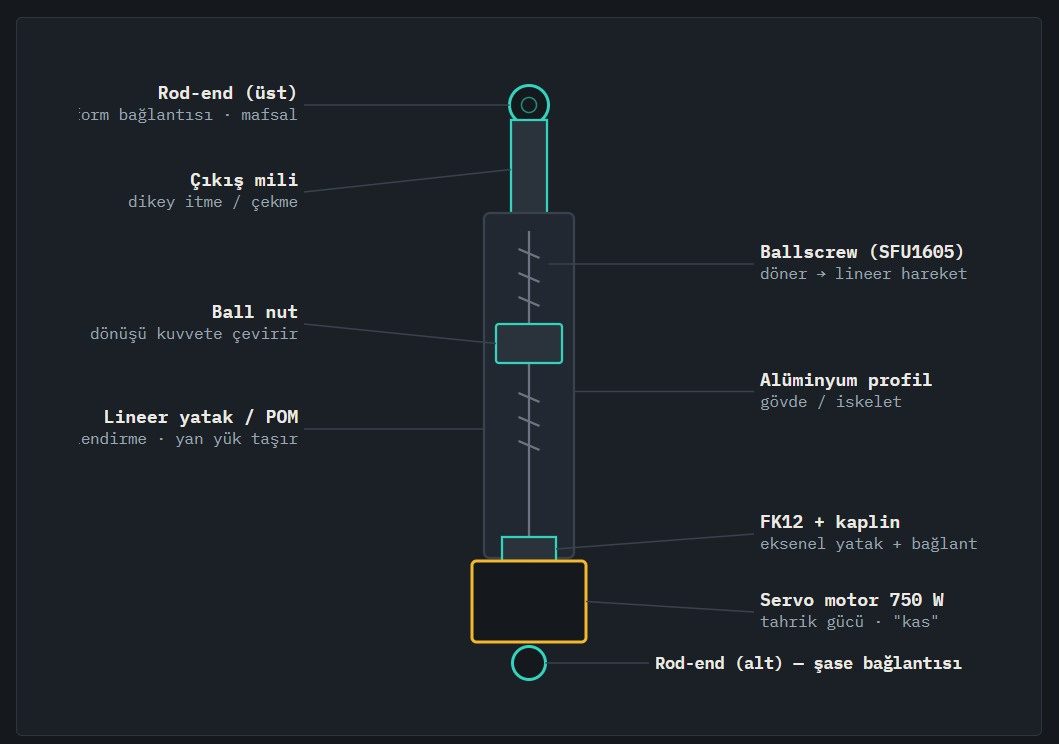Click 'dönüşü kuvvete çevirir' text
The width and height of the screenshot is (1059, 744).
(x=194, y=334)
